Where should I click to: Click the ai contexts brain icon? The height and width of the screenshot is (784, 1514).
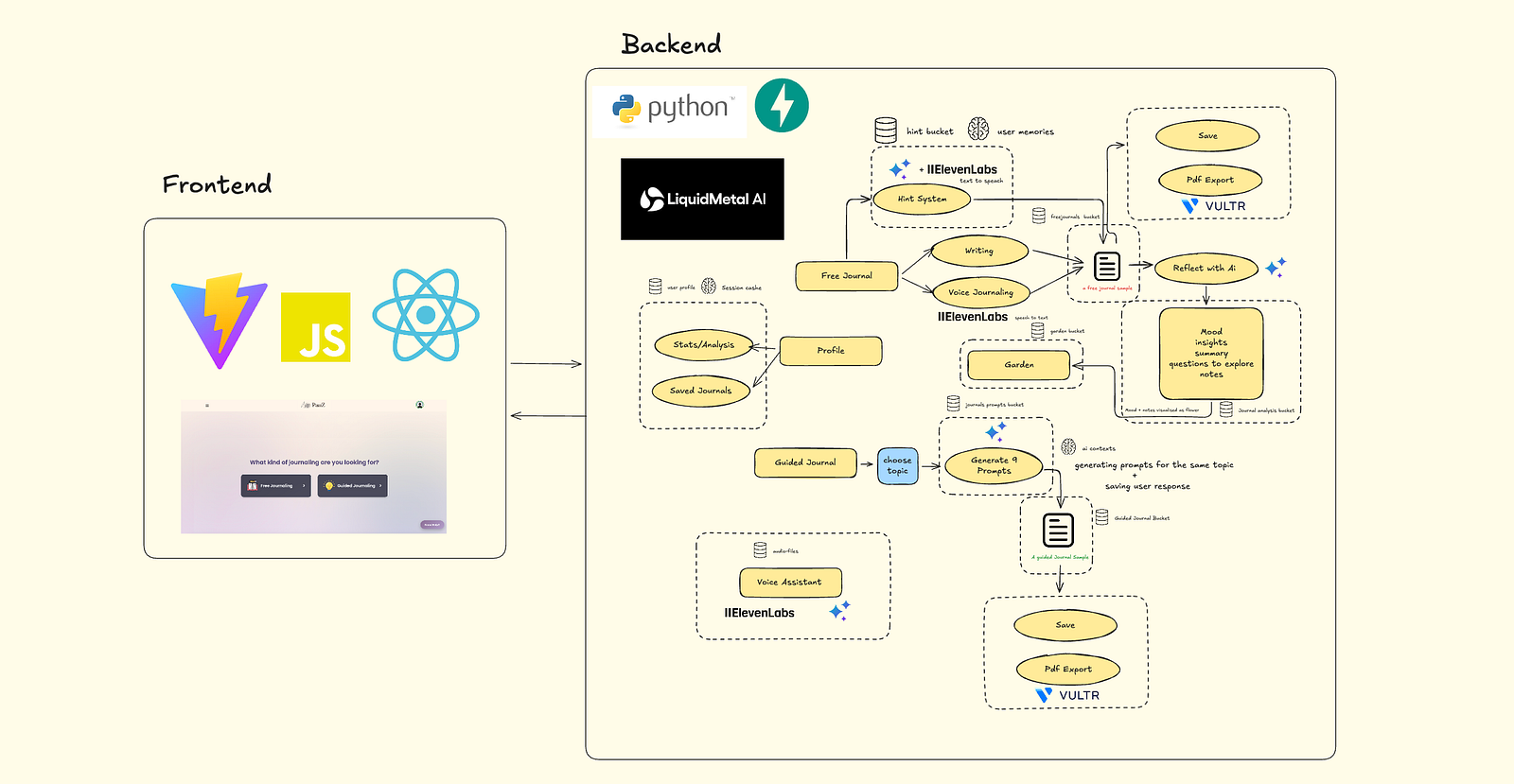[1068, 446]
